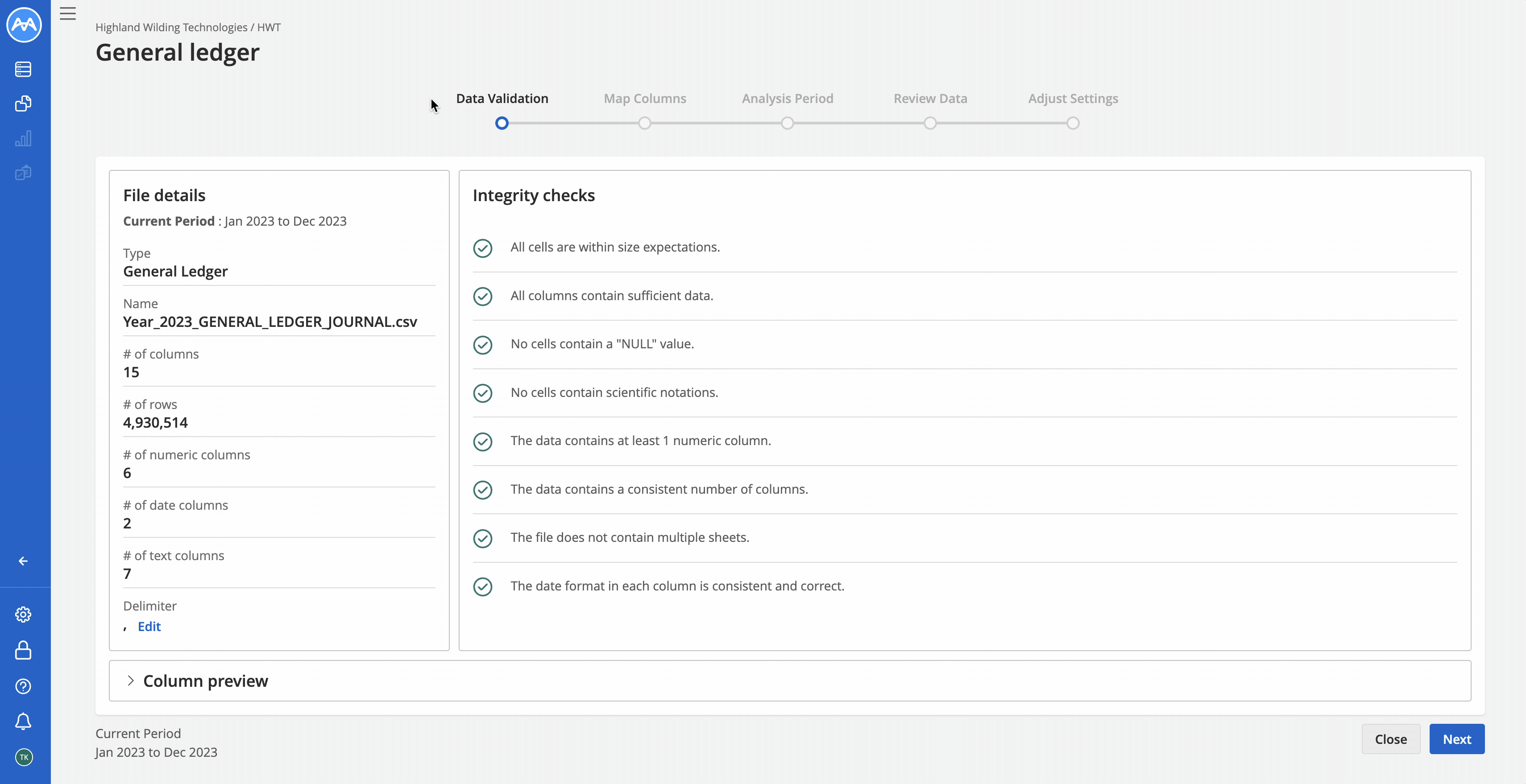Select the numeric columns value 6

pos(127,473)
